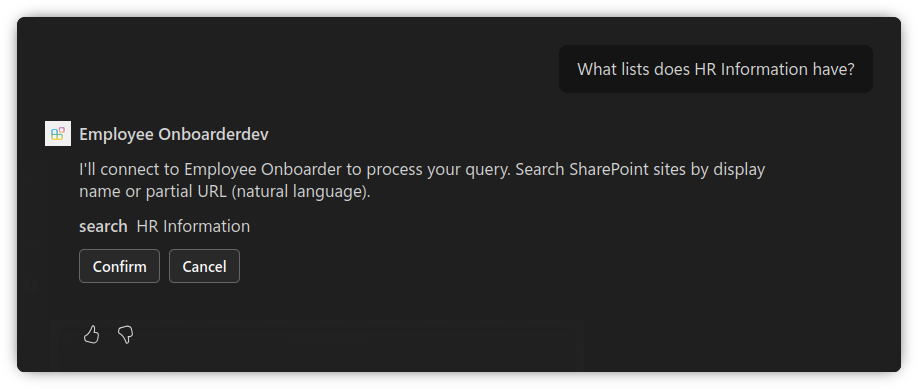Screen dimensions: 918x389
Task: Click the bold 'search' parameter label
Action: coord(103,226)
